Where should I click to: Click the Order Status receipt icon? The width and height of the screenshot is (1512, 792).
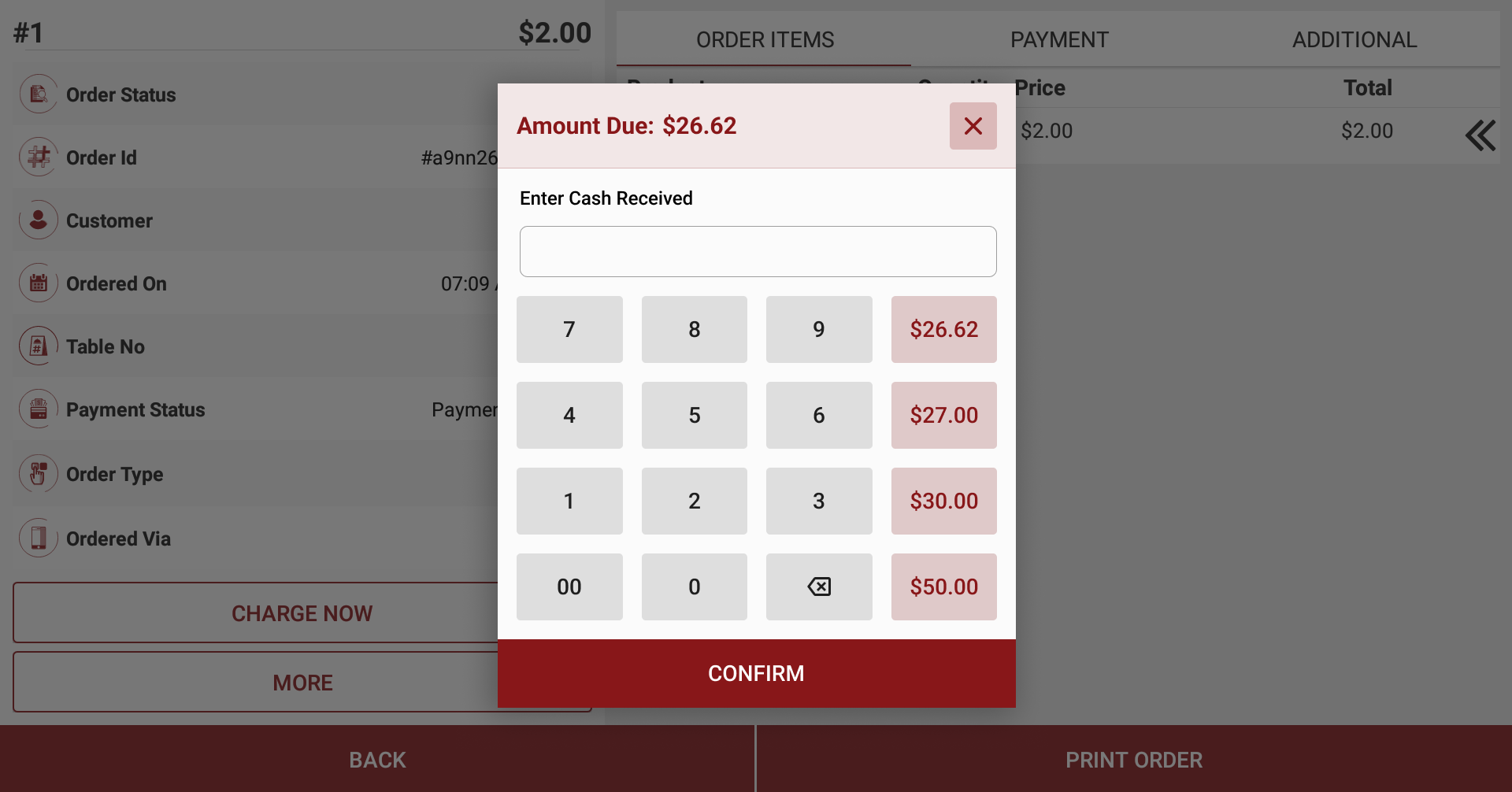[x=38, y=94]
